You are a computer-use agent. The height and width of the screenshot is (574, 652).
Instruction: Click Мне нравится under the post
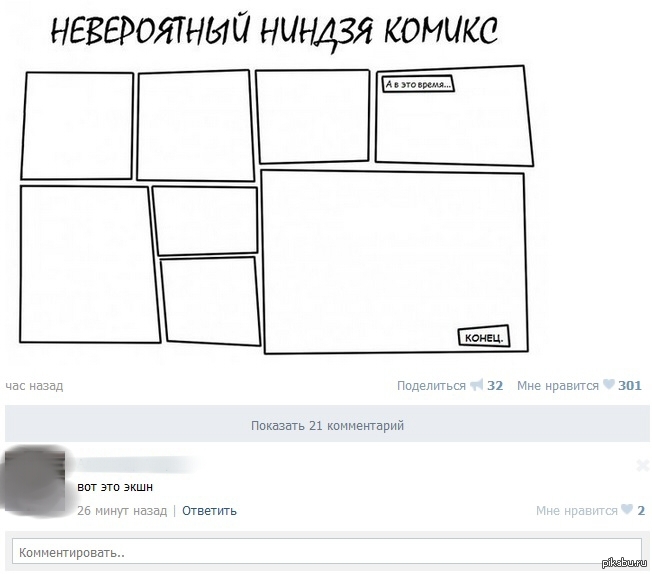coord(558,386)
